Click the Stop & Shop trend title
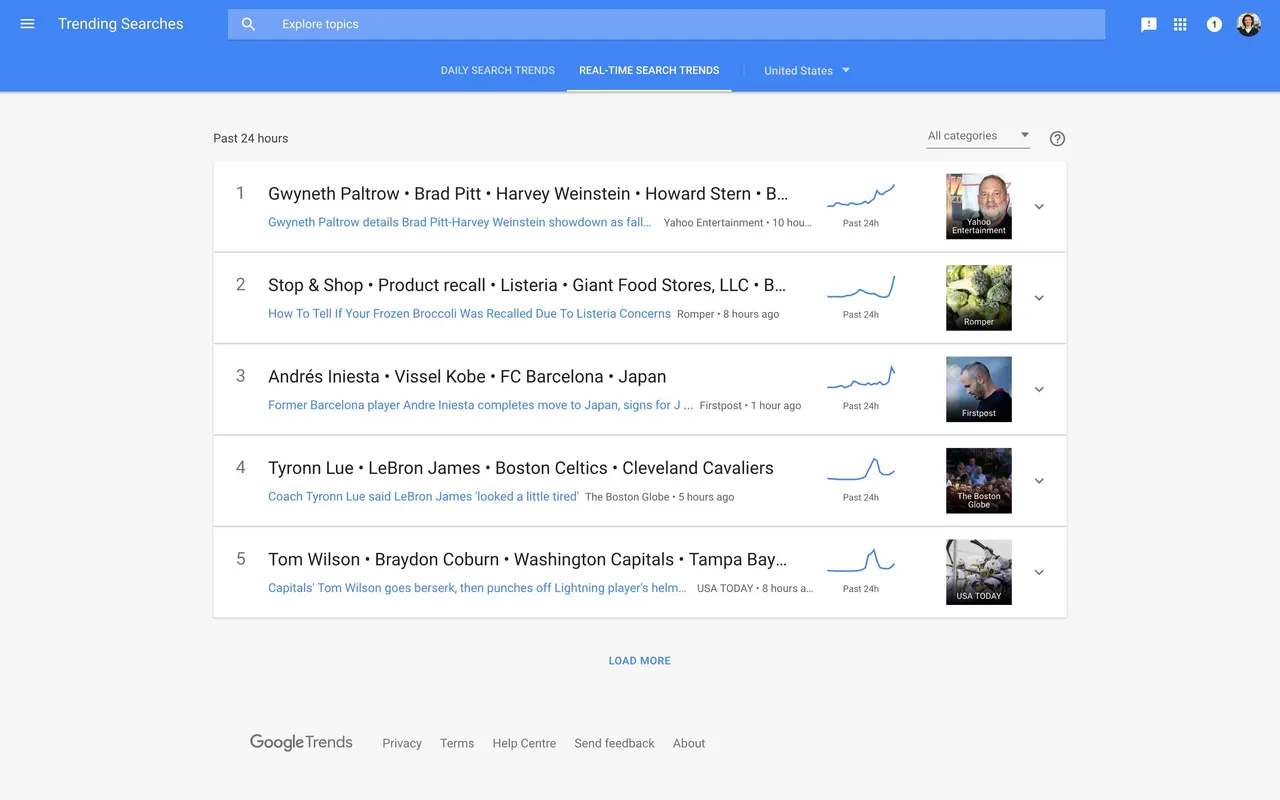 (527, 285)
